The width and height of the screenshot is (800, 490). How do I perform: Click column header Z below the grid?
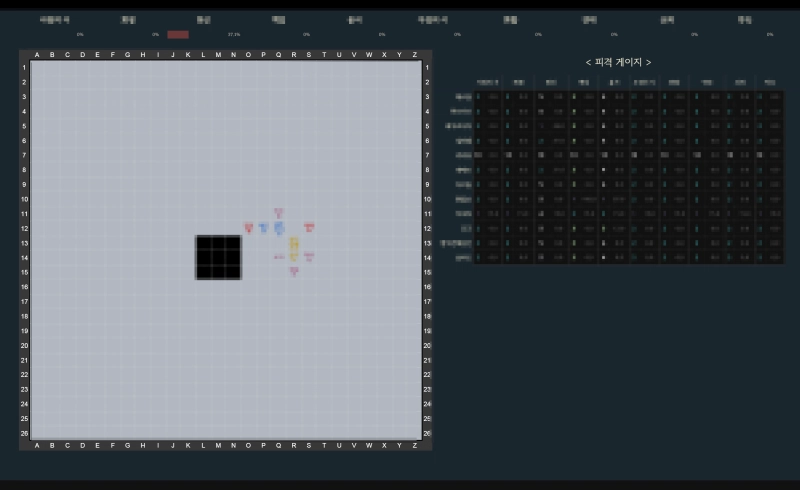[x=415, y=446]
